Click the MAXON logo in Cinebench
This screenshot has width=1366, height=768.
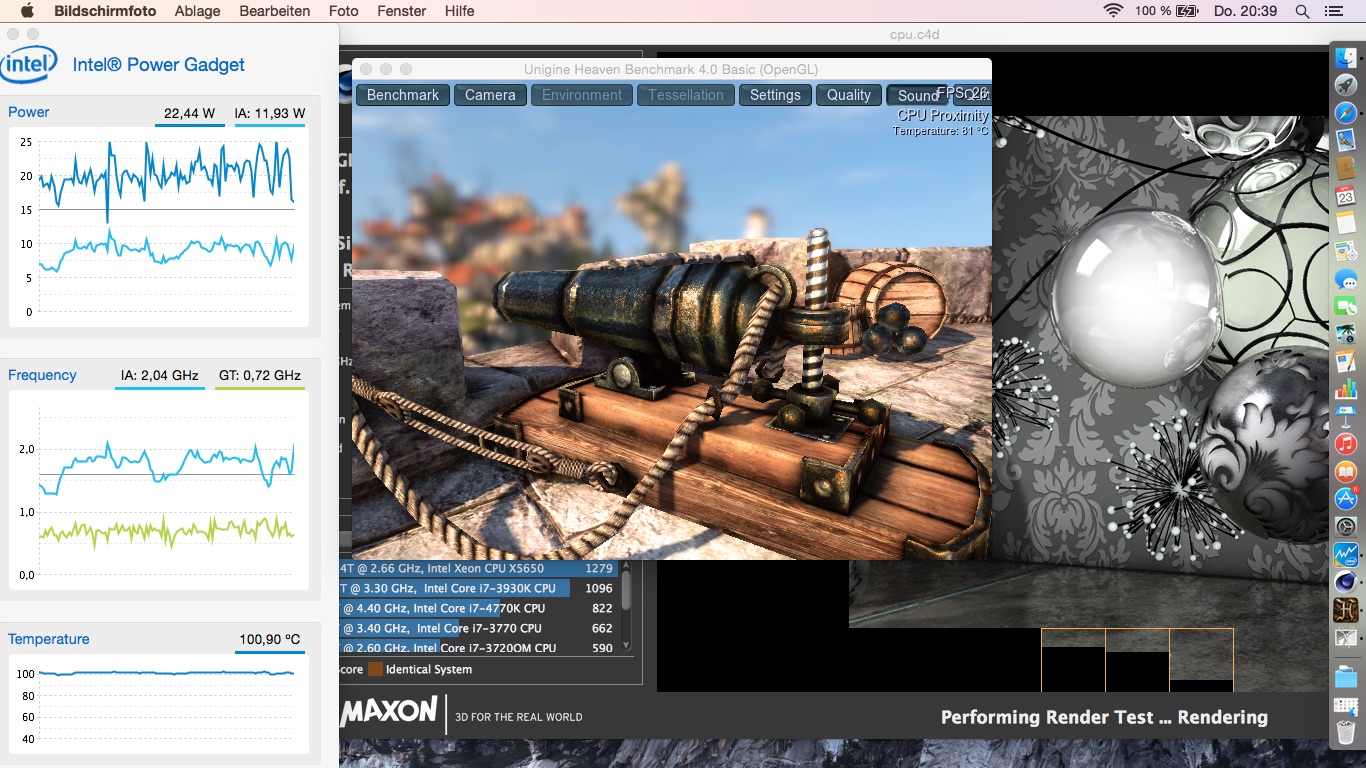[x=389, y=711]
